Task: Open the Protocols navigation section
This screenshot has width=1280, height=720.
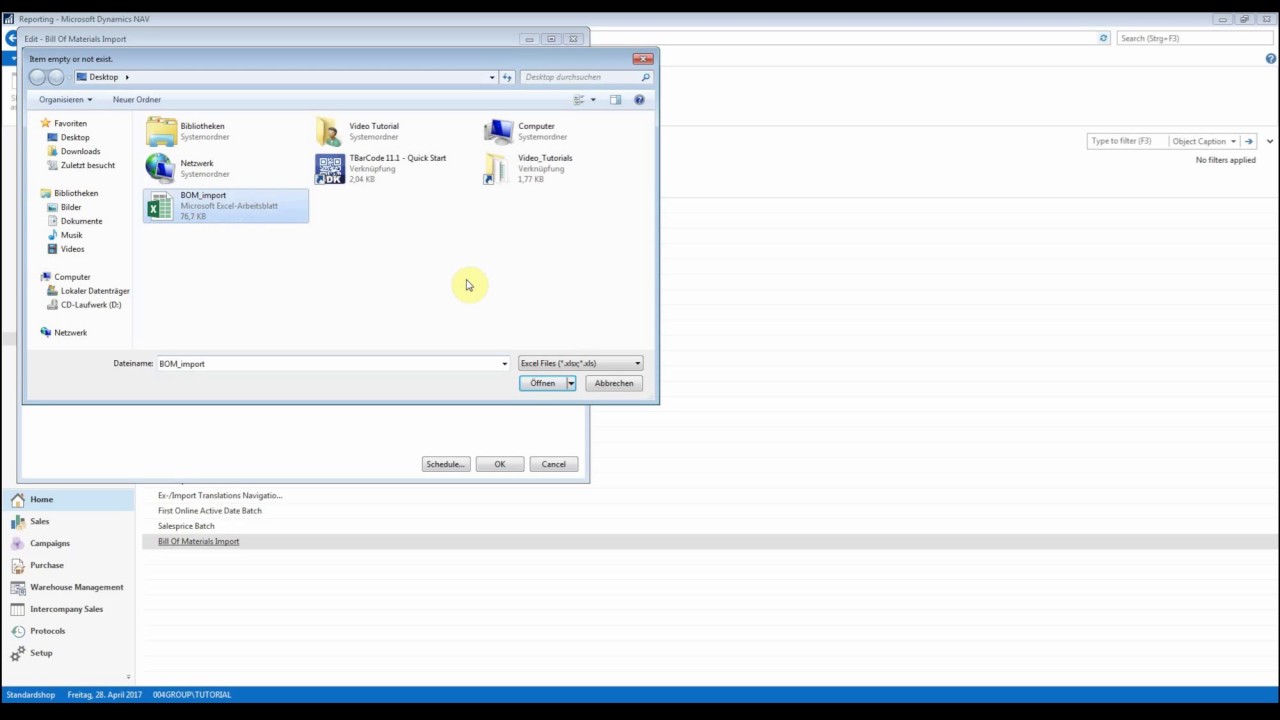Action: (x=67, y=631)
